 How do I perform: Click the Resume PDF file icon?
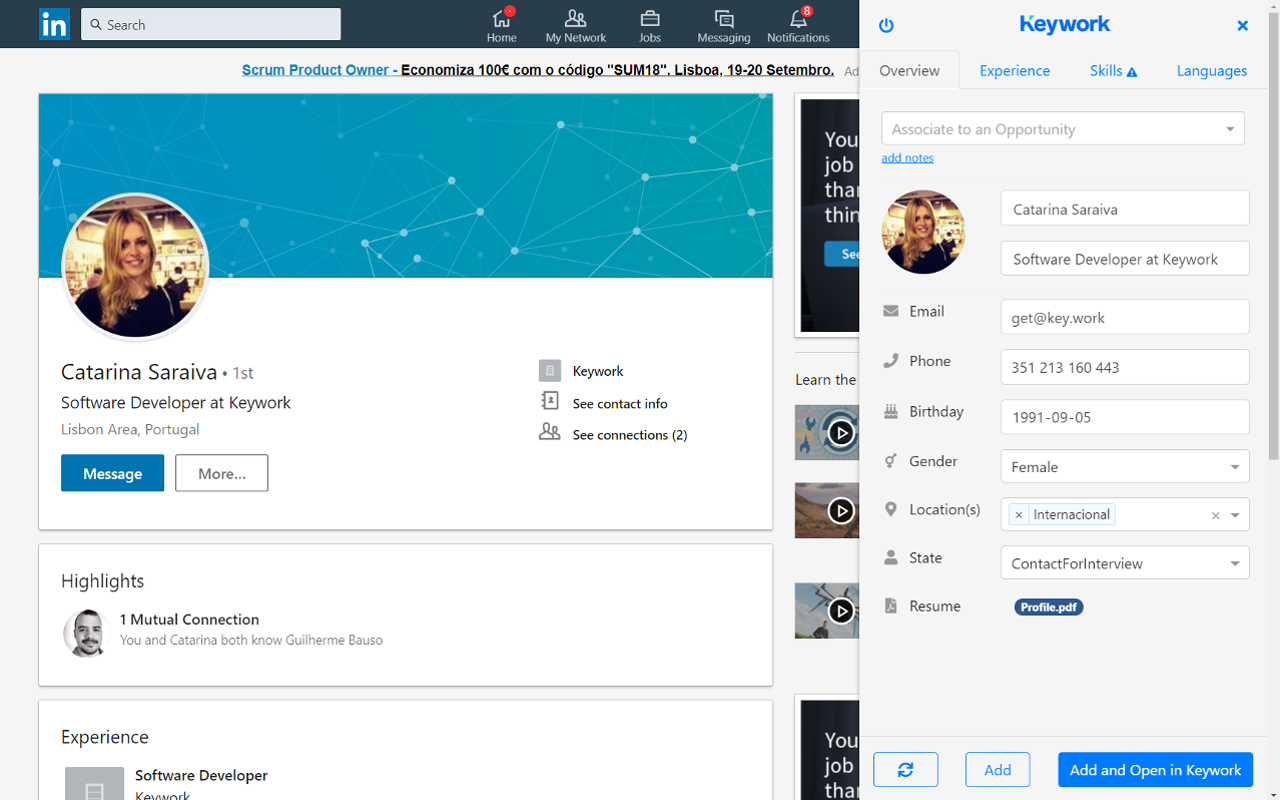pos(890,606)
